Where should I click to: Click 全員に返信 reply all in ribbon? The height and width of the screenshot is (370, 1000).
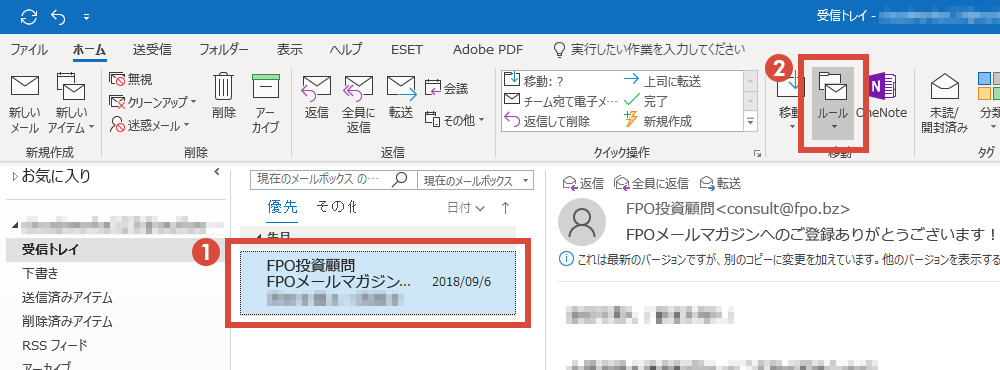pos(358,103)
